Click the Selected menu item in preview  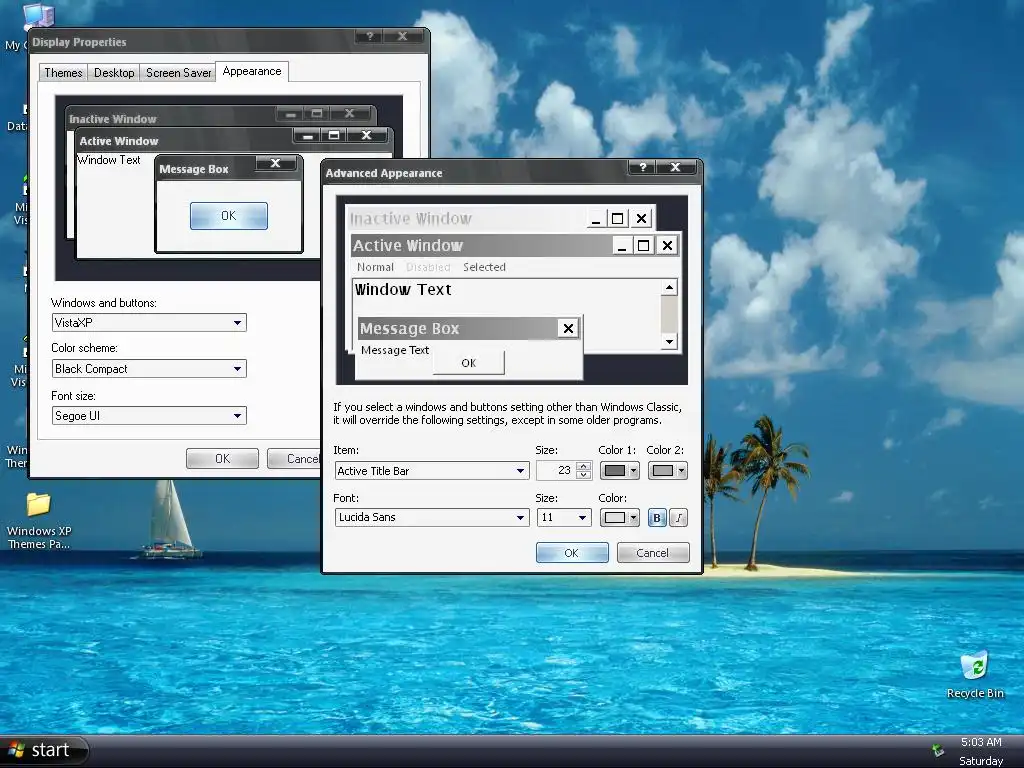pos(485,267)
